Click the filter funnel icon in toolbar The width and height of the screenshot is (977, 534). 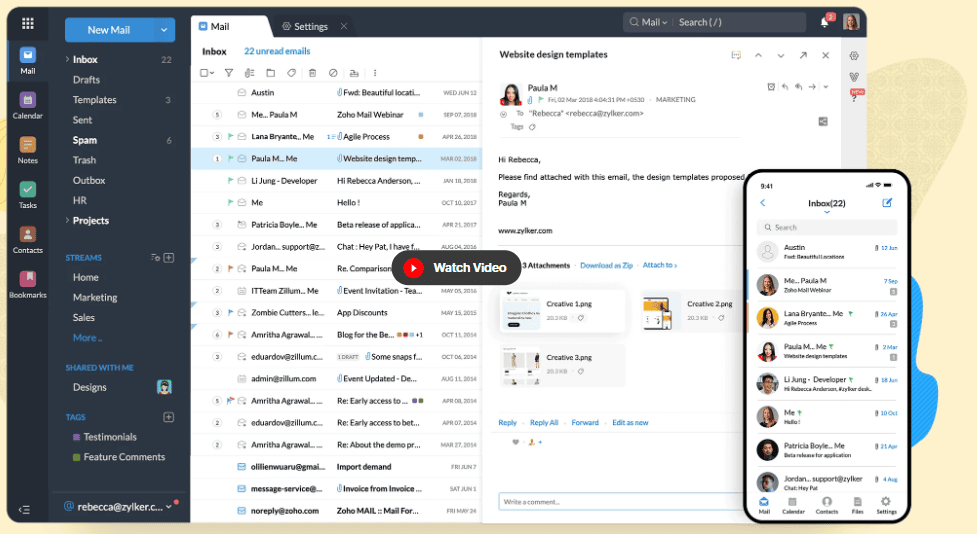228,73
